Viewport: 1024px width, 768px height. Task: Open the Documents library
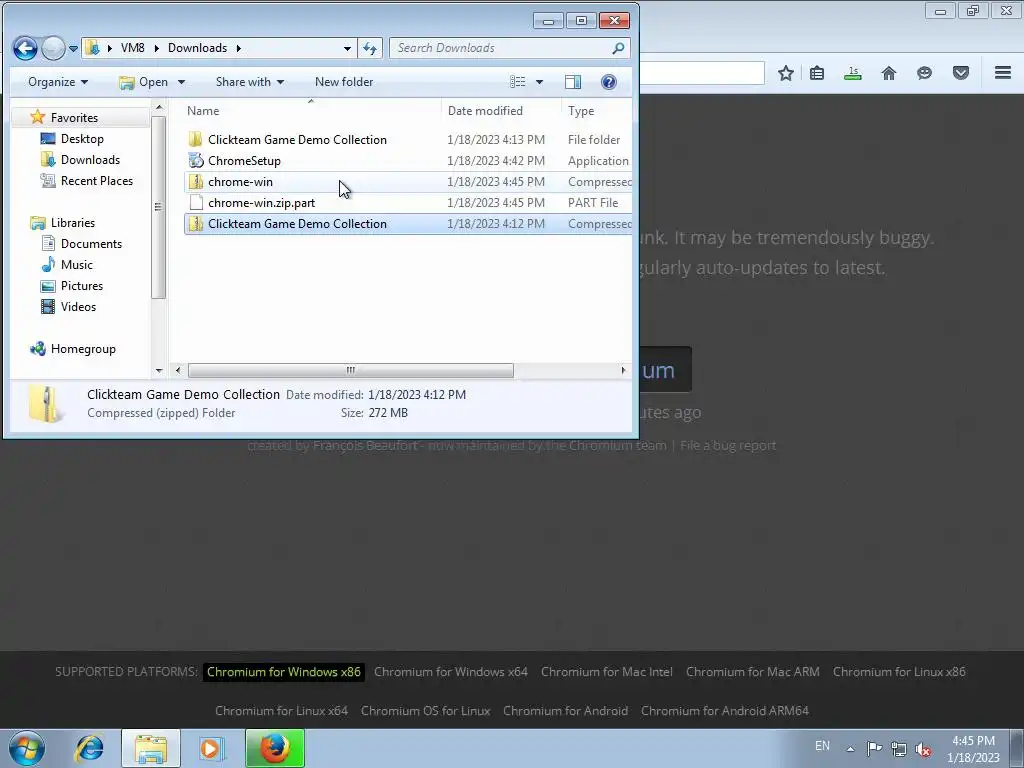click(x=91, y=244)
